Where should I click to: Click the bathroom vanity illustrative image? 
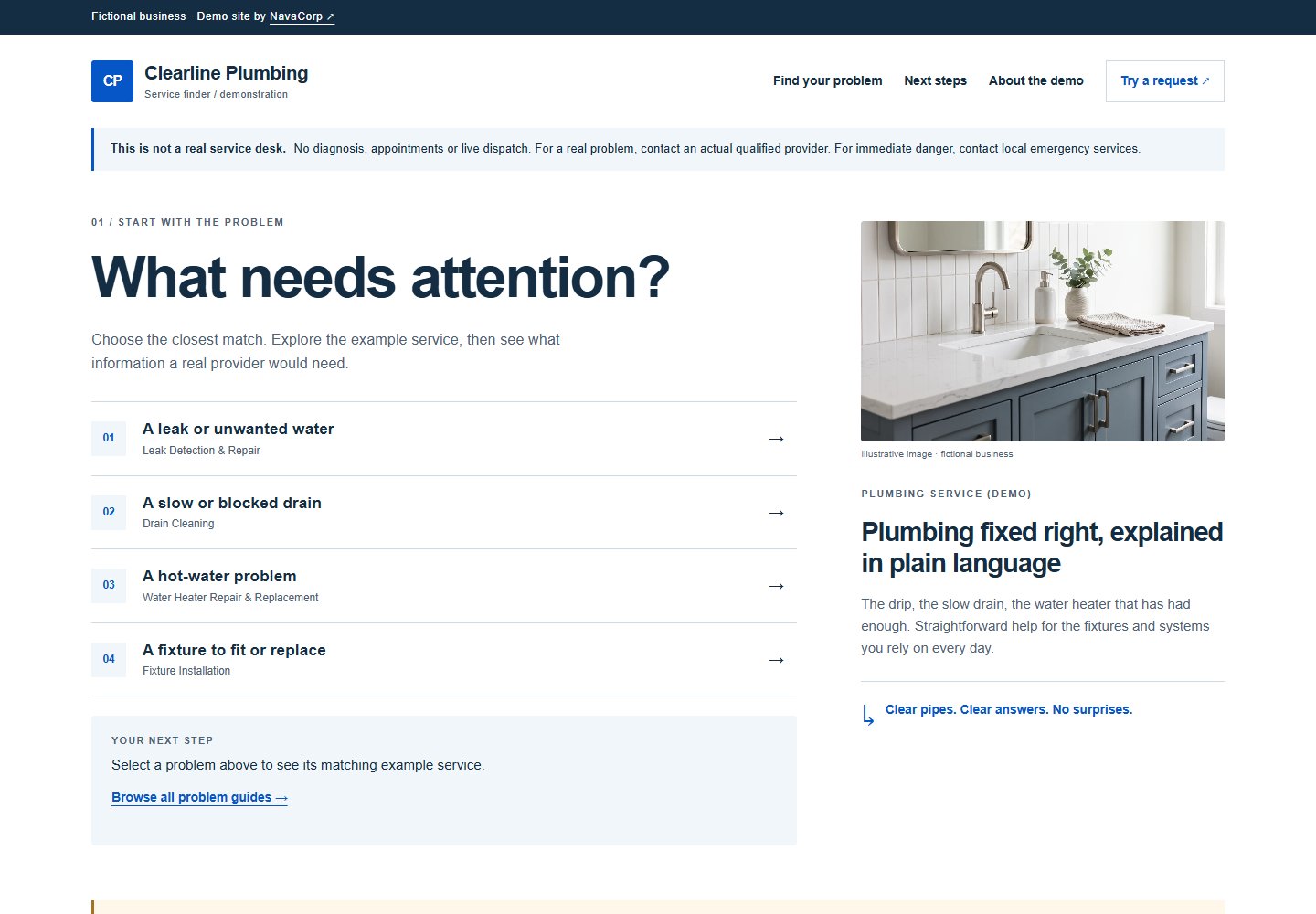coord(1043,331)
